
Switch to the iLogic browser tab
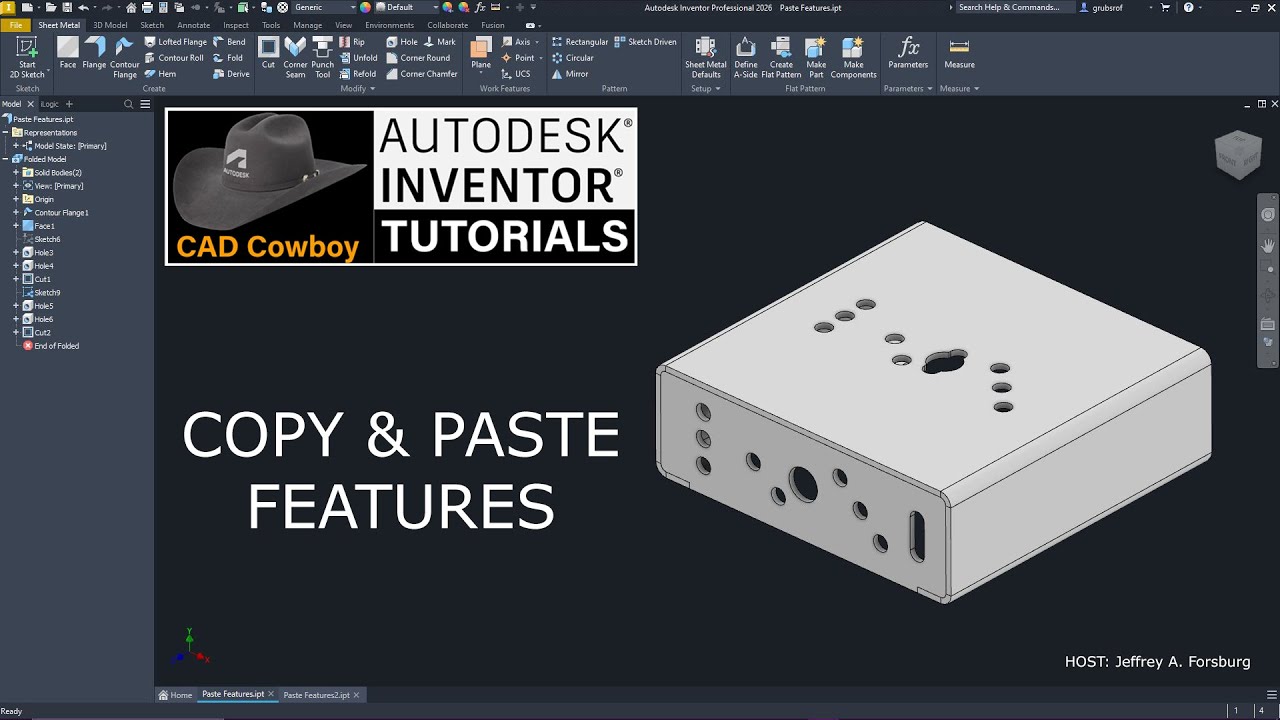pos(49,104)
